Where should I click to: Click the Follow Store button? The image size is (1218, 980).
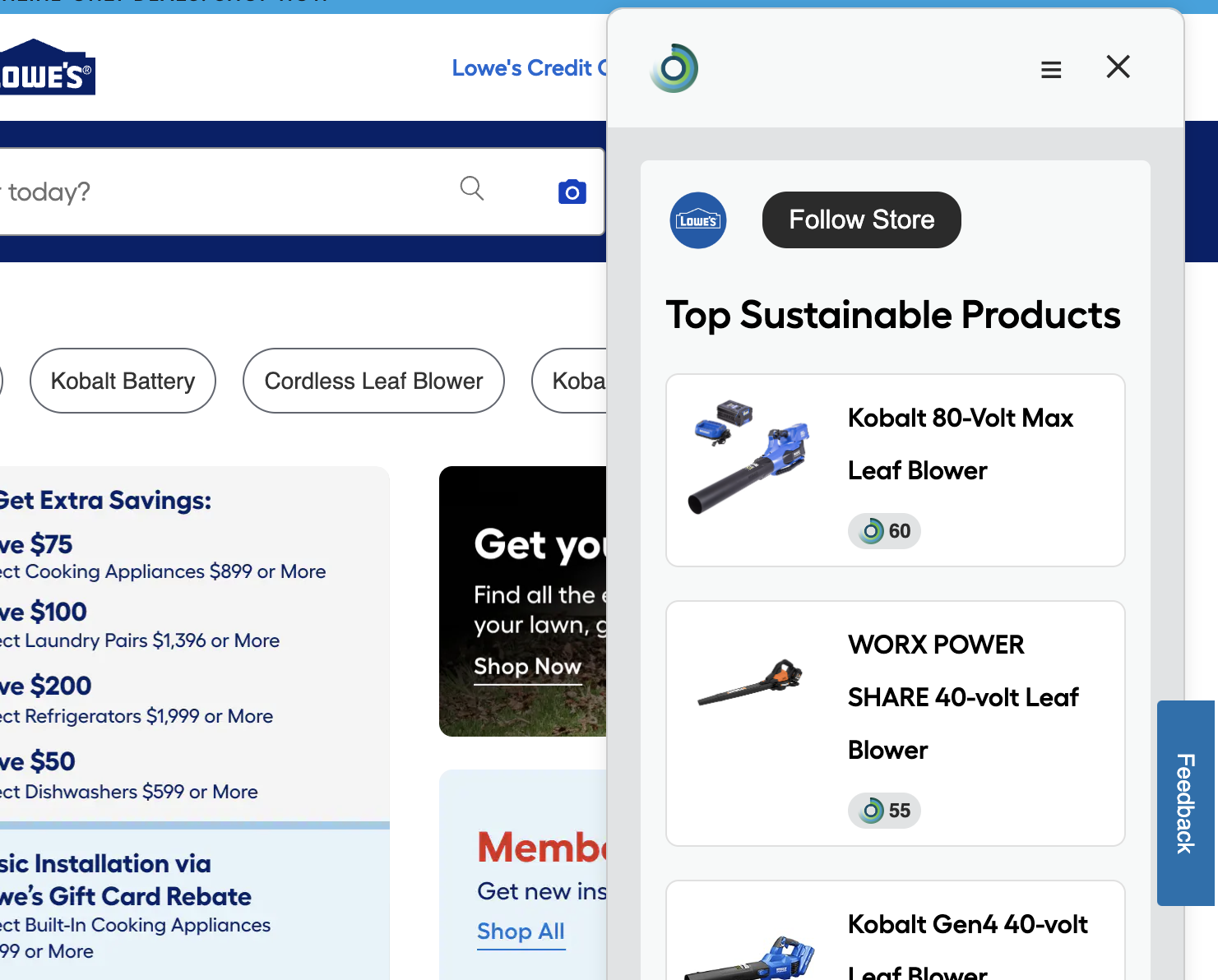coord(862,220)
